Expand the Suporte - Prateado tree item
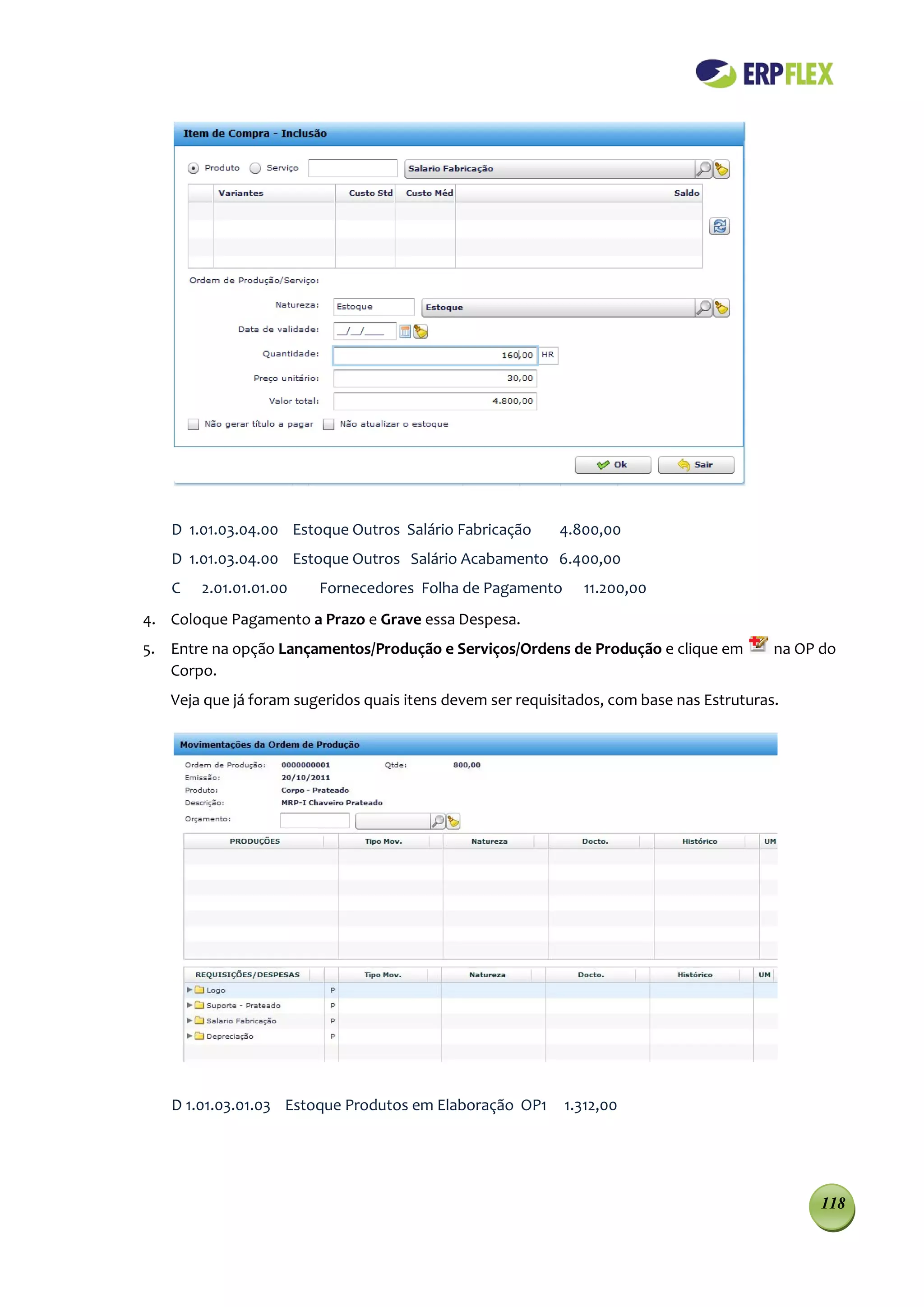Image resolution: width=924 pixels, height=1307 pixels. pyautogui.click(x=189, y=1005)
